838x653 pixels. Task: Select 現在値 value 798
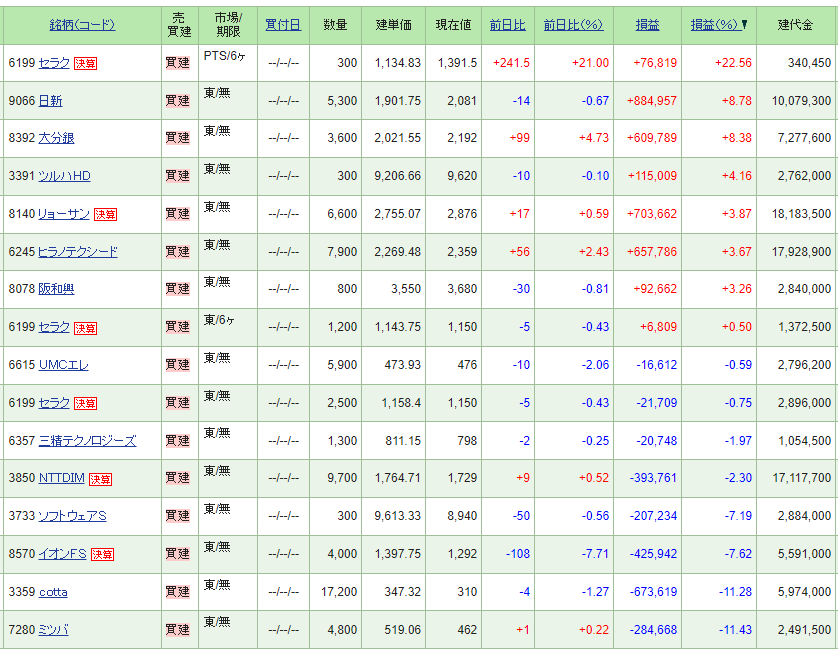467,441
